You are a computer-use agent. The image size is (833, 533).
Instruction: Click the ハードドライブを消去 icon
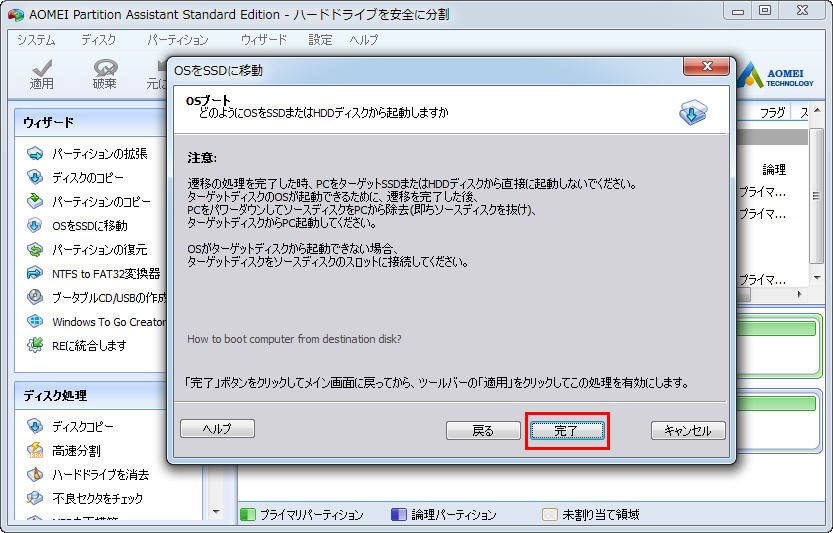[35, 474]
